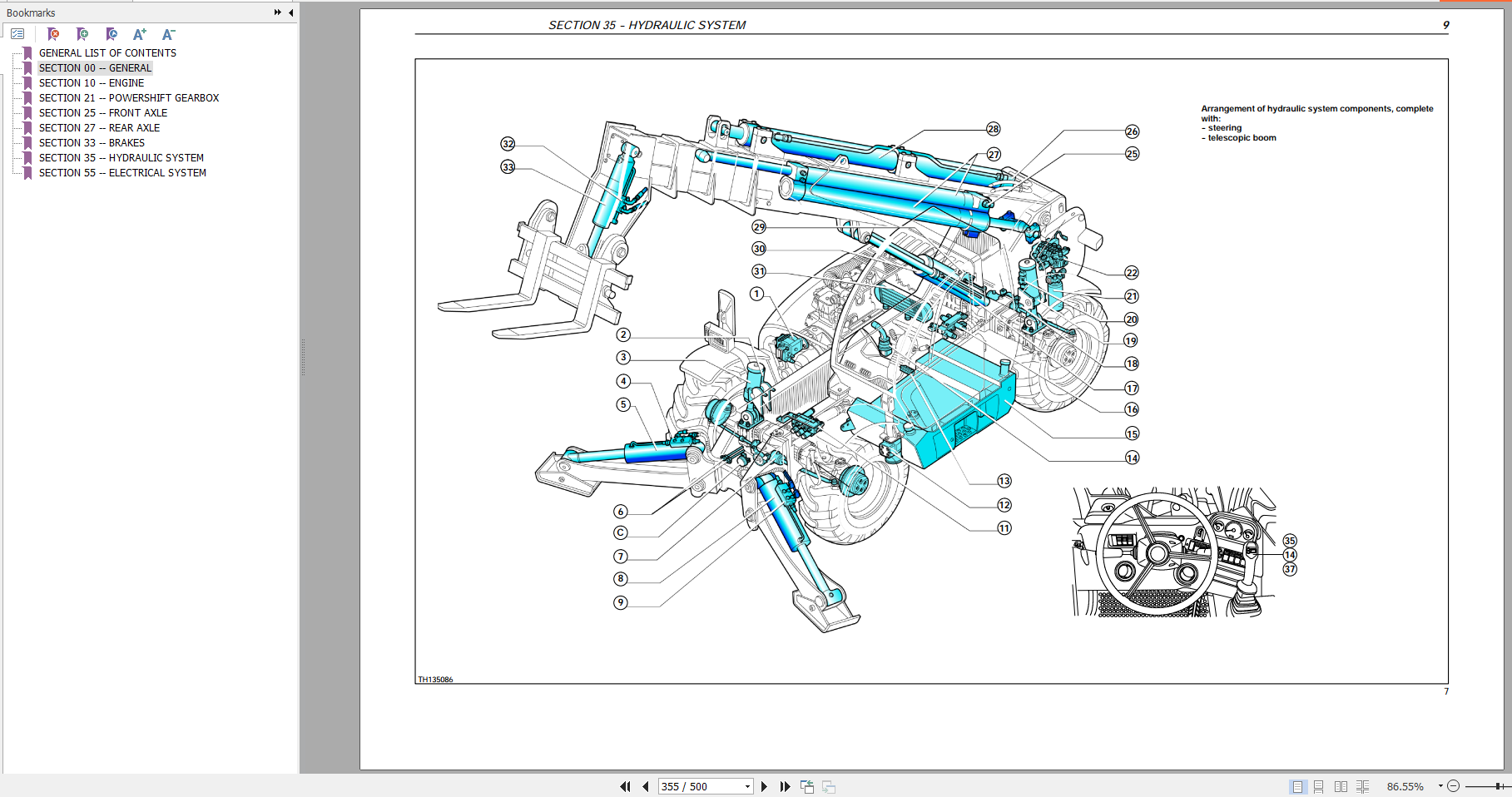Decrease bookmark text size
The height and width of the screenshot is (797, 1512).
(168, 34)
